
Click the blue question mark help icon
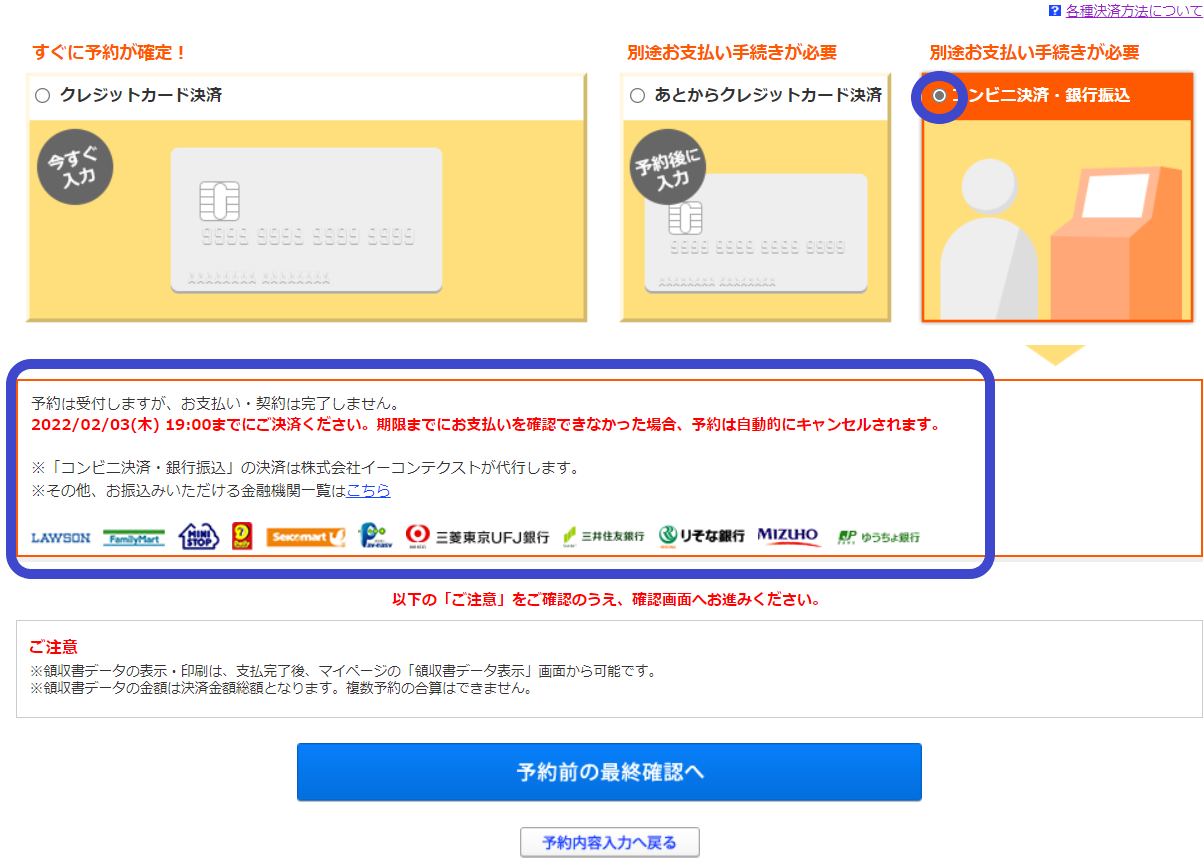(1054, 10)
